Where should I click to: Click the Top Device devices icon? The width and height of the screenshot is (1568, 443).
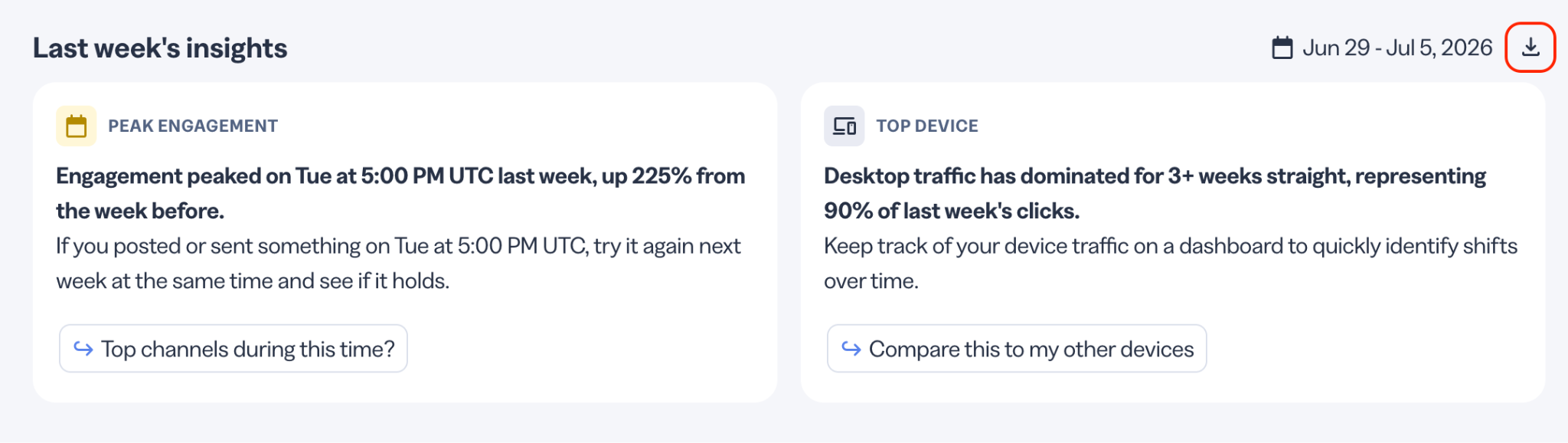coord(844,126)
